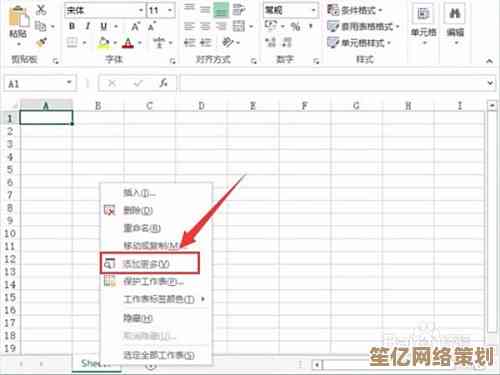Apply Percent Style format
This screenshot has width=500, height=375.
click(x=296, y=26)
